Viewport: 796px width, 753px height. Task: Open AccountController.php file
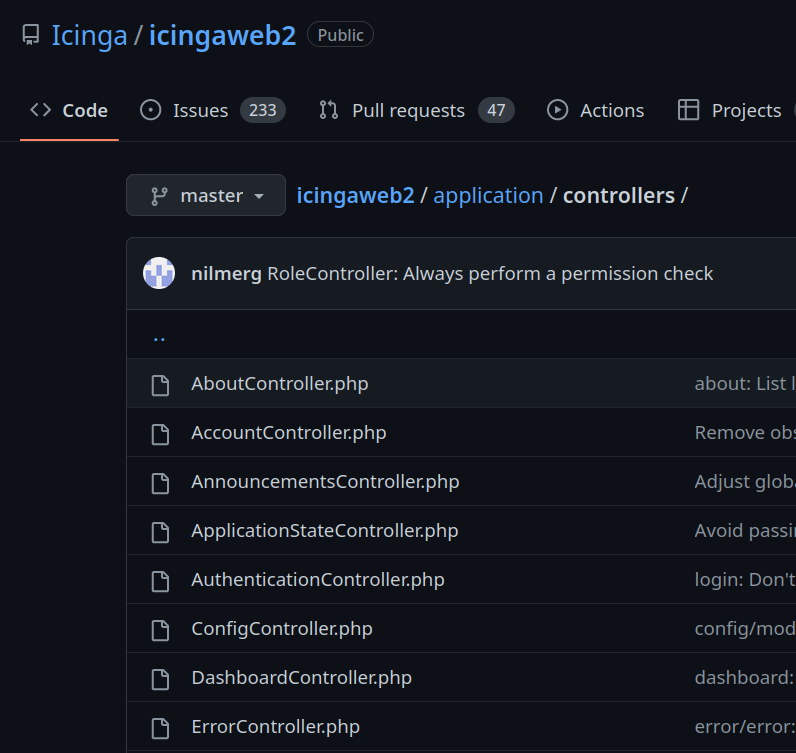point(288,433)
